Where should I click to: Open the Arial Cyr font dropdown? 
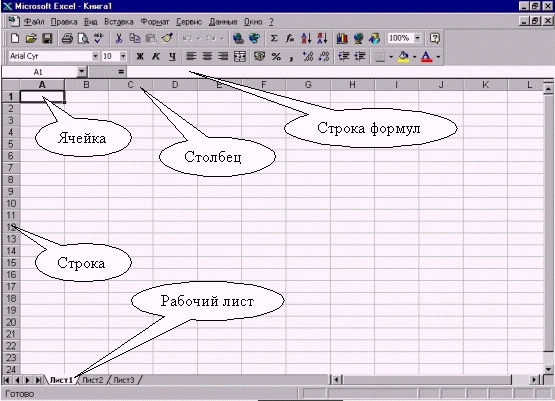(x=95, y=56)
